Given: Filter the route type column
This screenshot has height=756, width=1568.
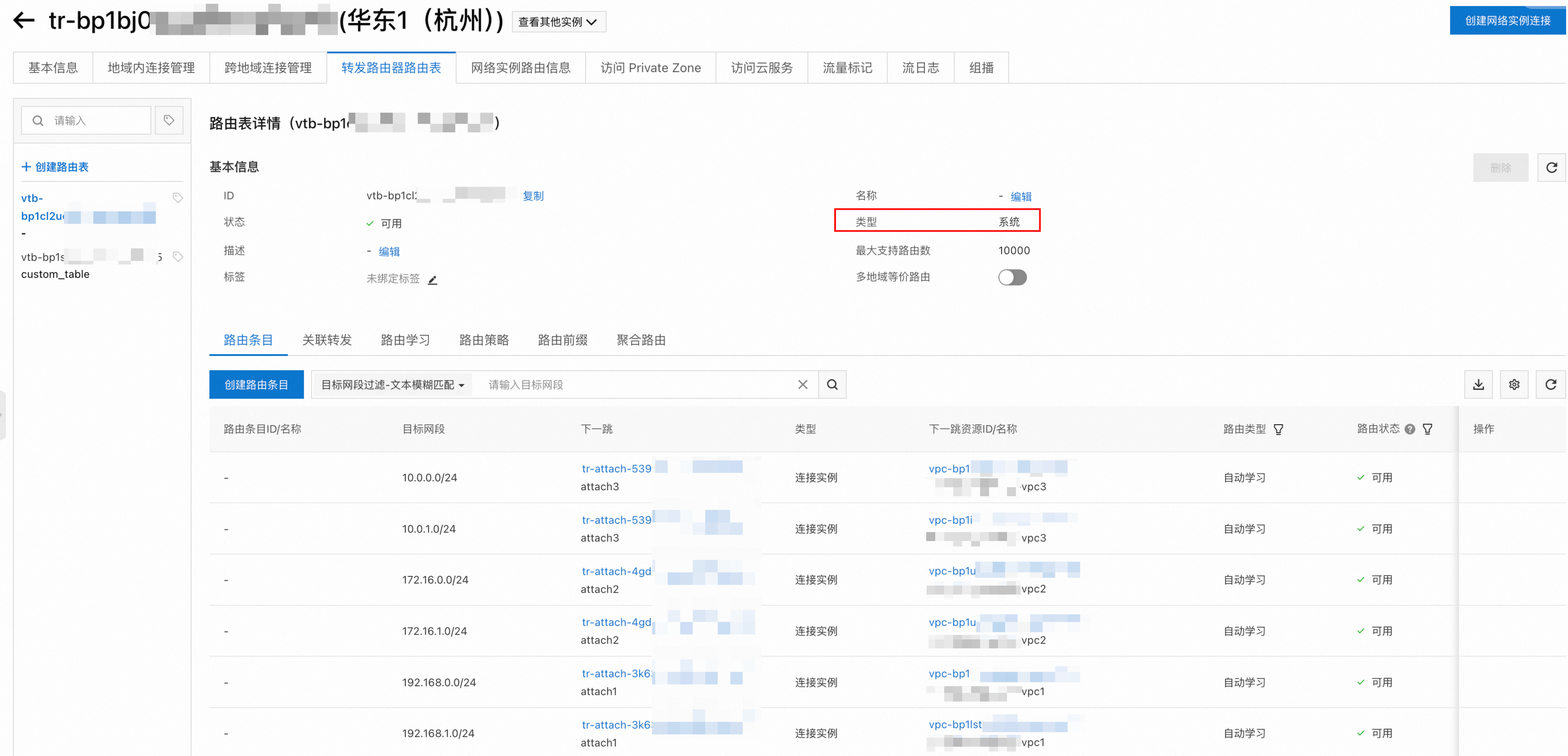Looking at the screenshot, I should coord(1278,430).
